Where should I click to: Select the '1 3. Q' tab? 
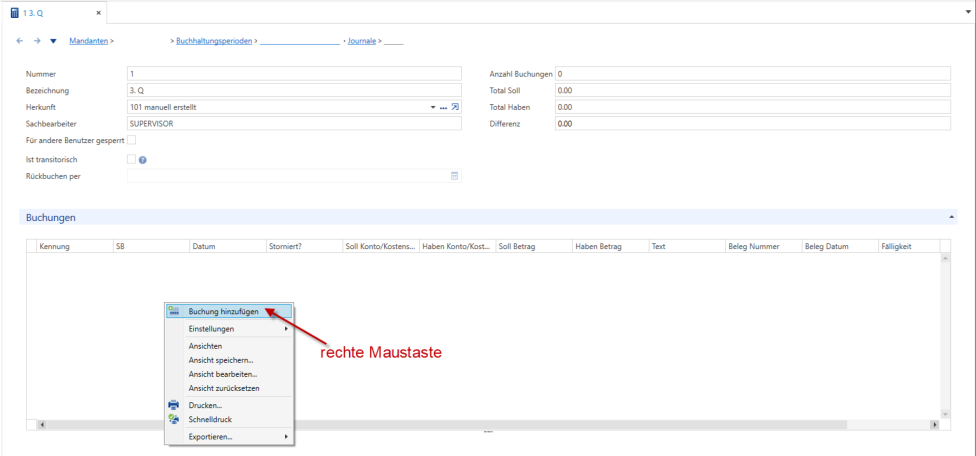coord(54,12)
